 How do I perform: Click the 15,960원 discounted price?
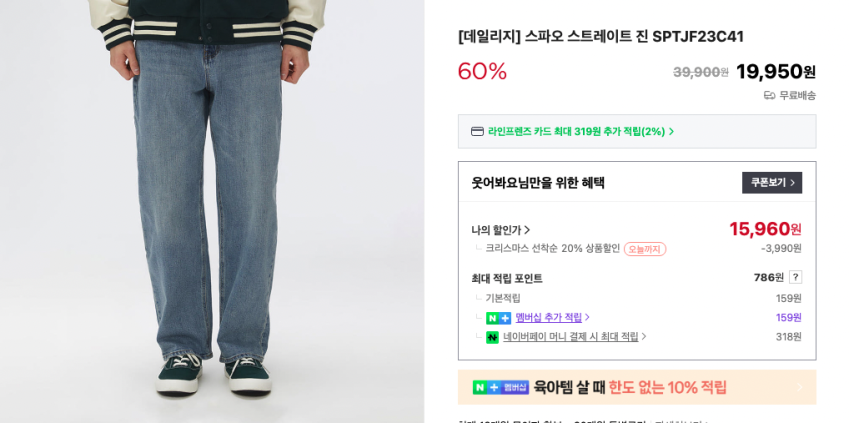[765, 229]
